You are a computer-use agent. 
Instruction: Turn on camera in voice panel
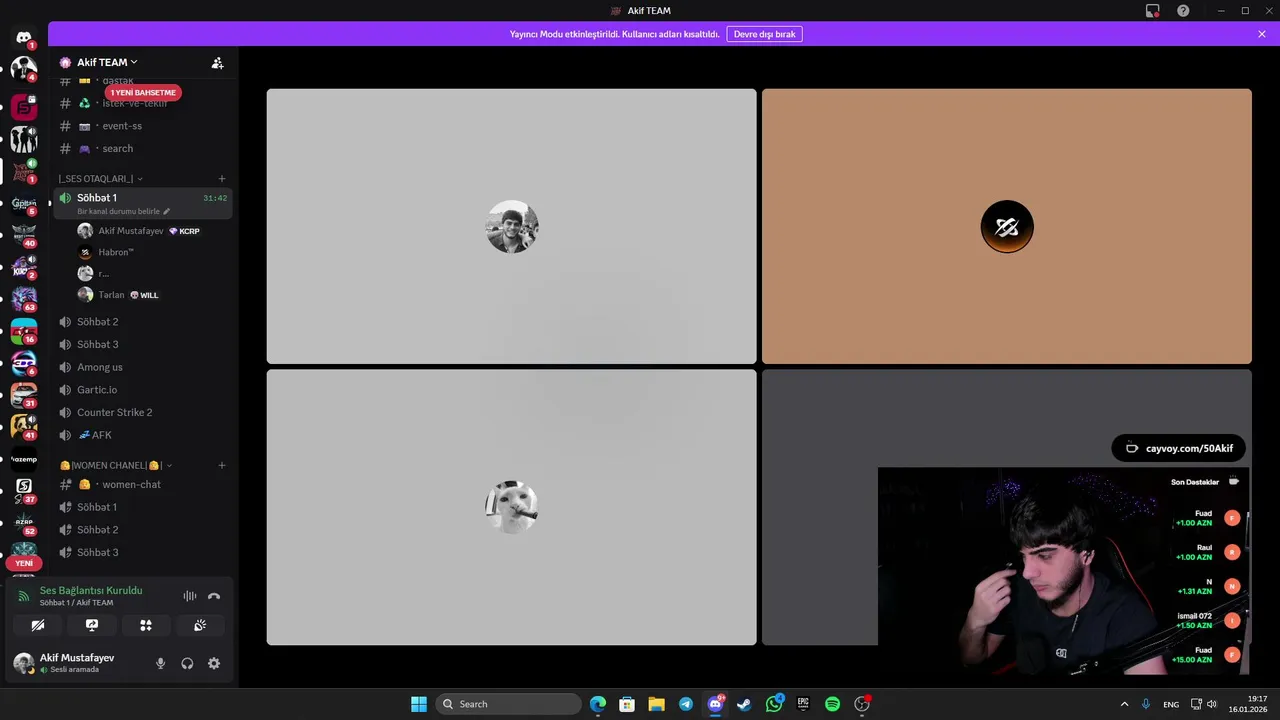[x=38, y=625]
